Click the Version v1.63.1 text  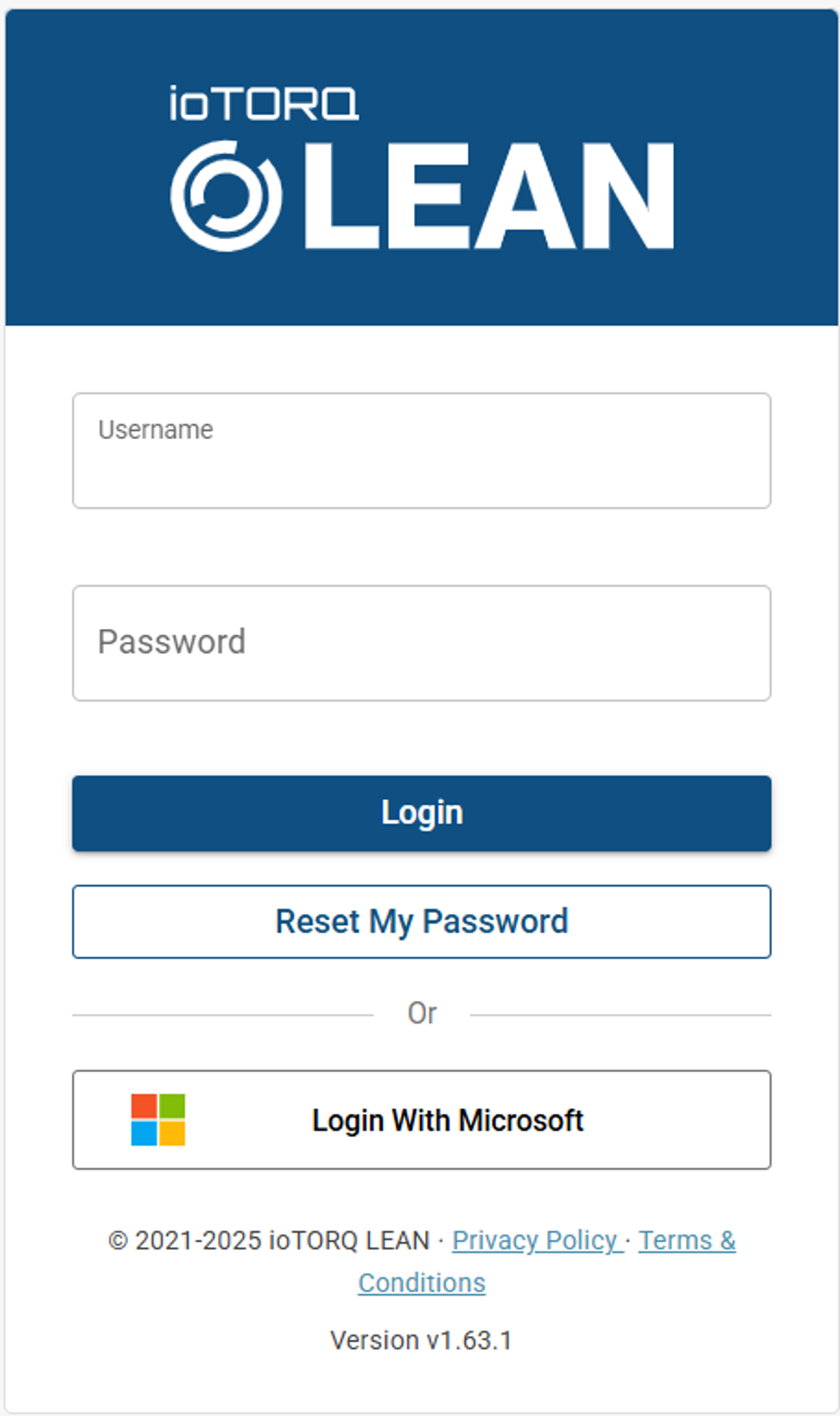coord(421,1340)
